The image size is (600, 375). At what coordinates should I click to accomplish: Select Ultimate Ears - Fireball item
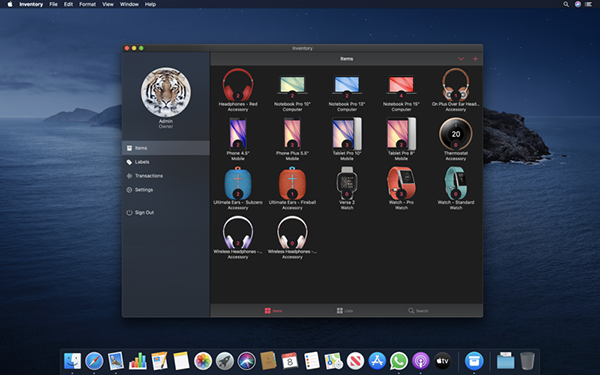[x=292, y=188]
